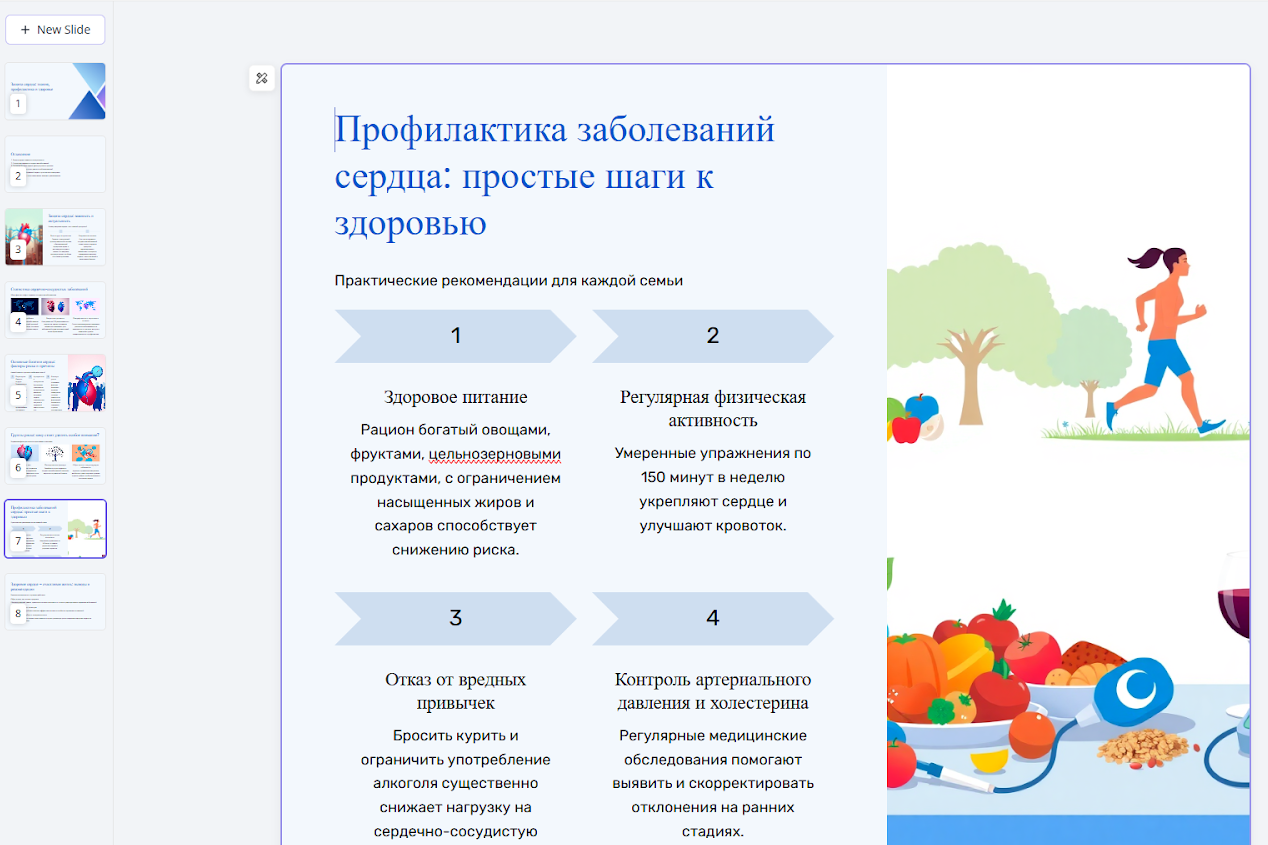This screenshot has height=845, width=1268.
Task: Select the arrow banner numbered 1
Action: pos(455,336)
